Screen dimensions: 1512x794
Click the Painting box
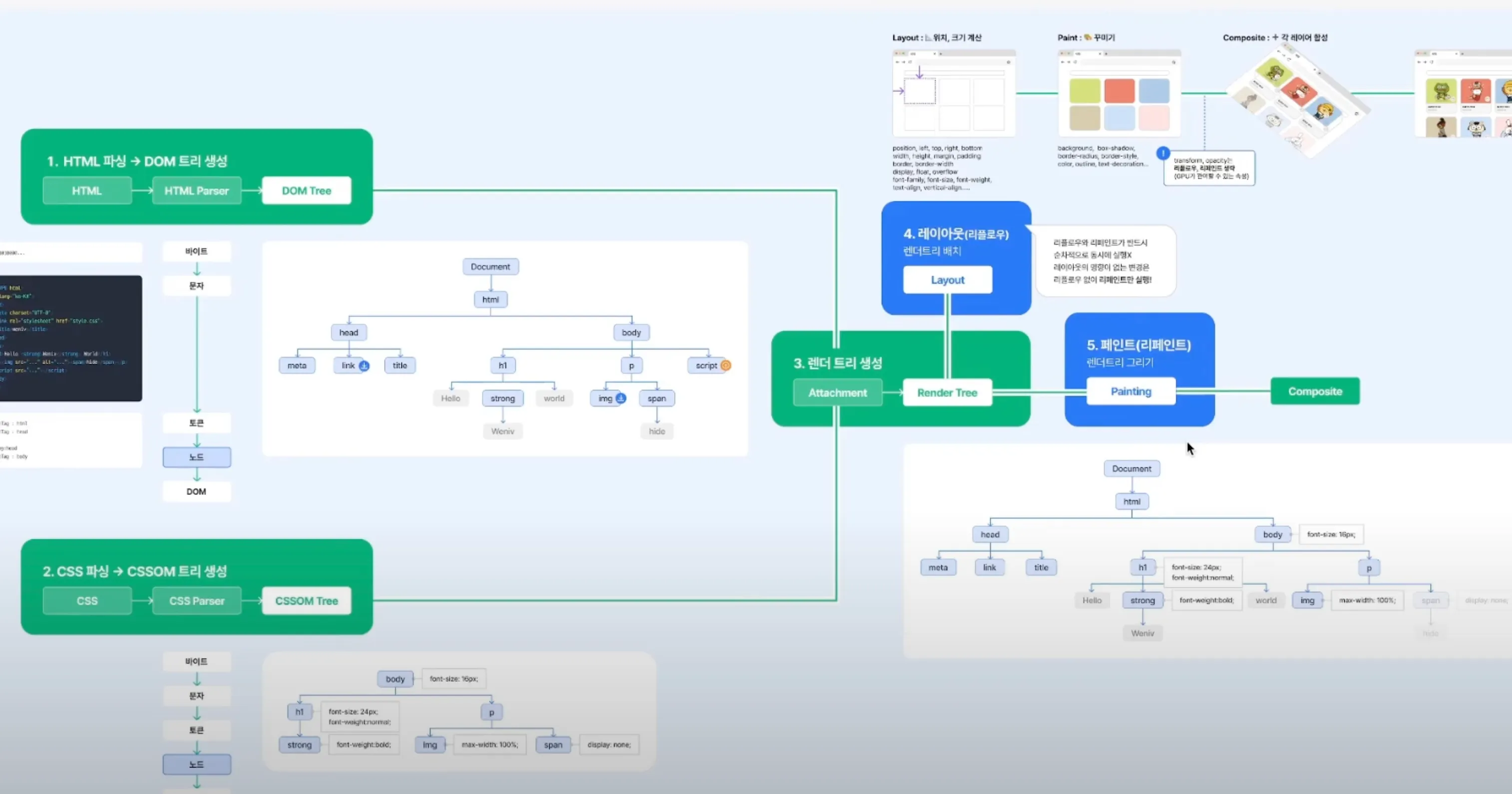tap(1131, 392)
